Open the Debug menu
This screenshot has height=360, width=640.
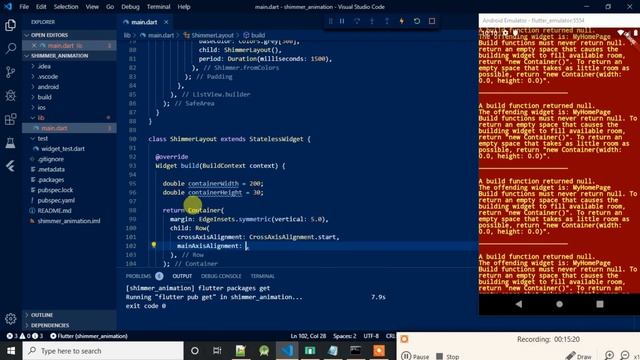[130, 7]
